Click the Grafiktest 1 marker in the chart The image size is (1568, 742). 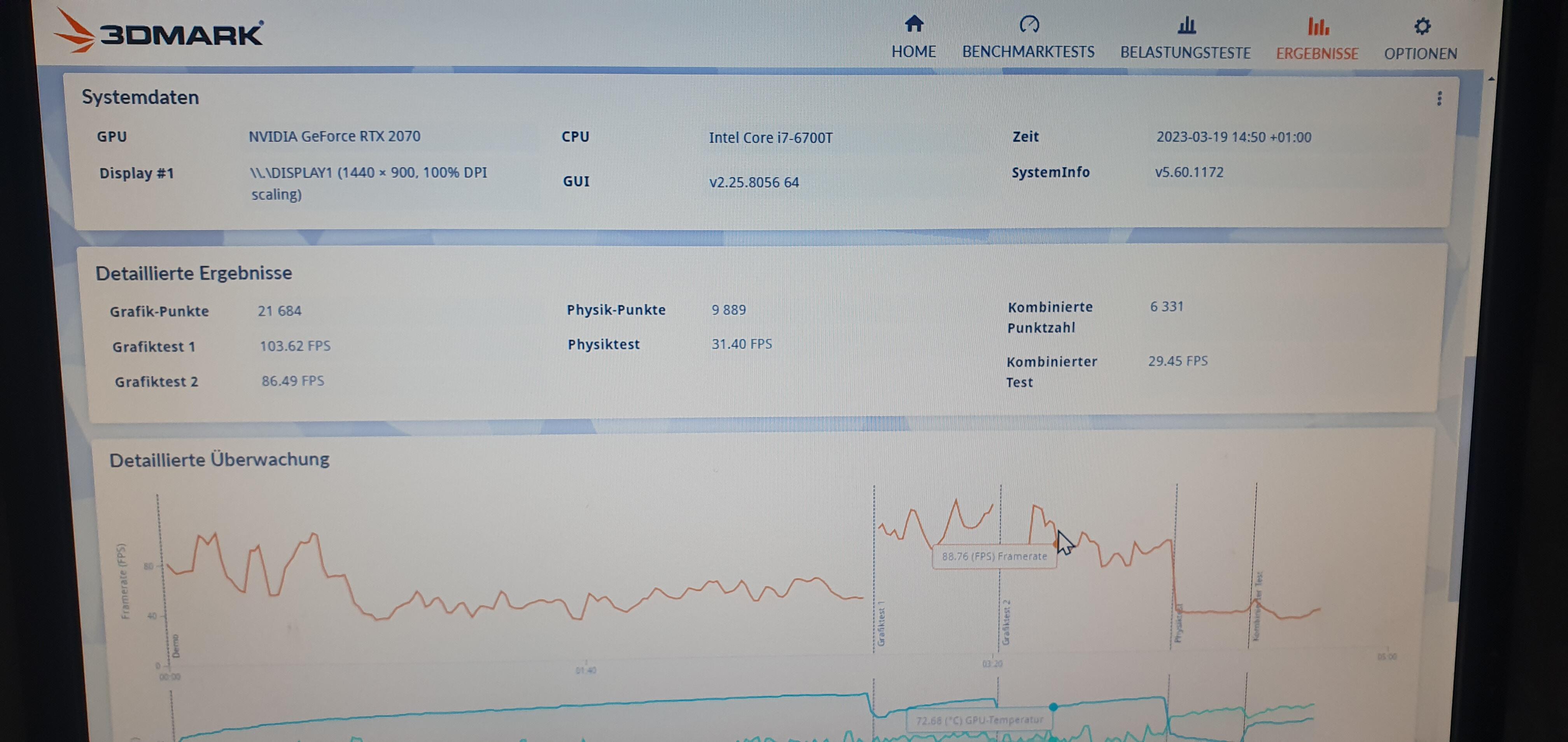[881, 623]
